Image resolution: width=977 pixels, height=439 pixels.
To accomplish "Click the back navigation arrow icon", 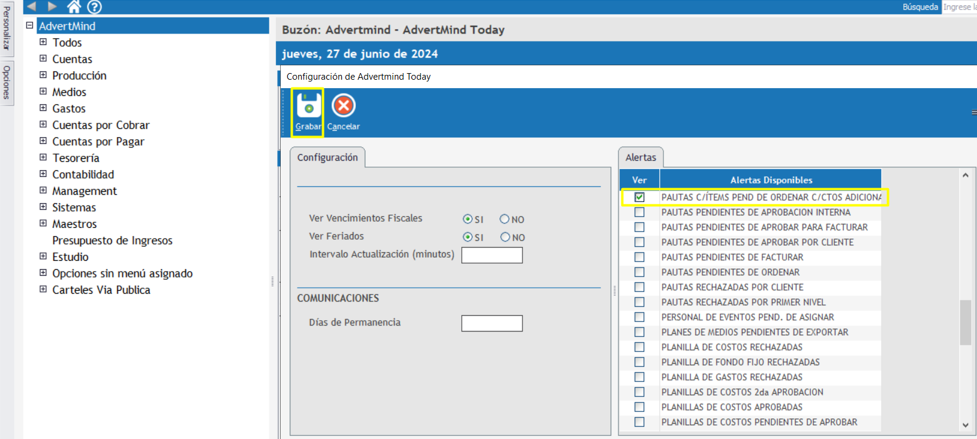I will pyautogui.click(x=32, y=6).
